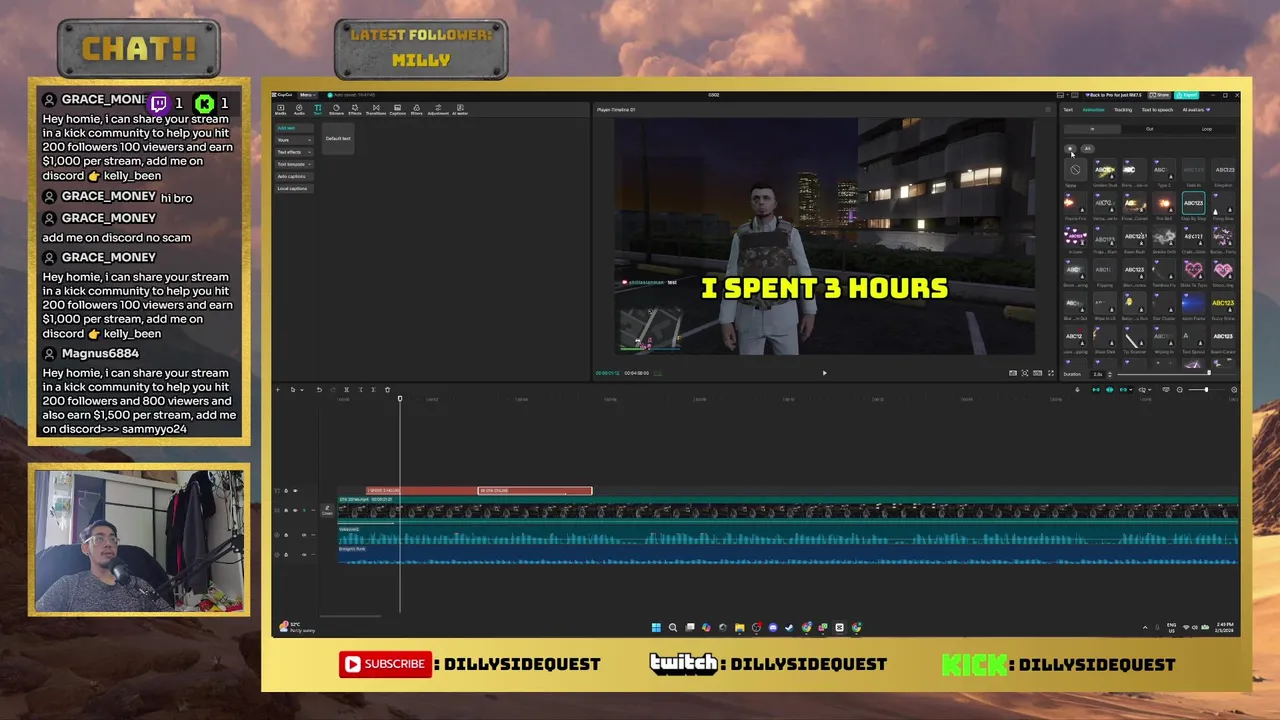Expand the Text effects category
The height and width of the screenshot is (720, 1280).
[294, 152]
